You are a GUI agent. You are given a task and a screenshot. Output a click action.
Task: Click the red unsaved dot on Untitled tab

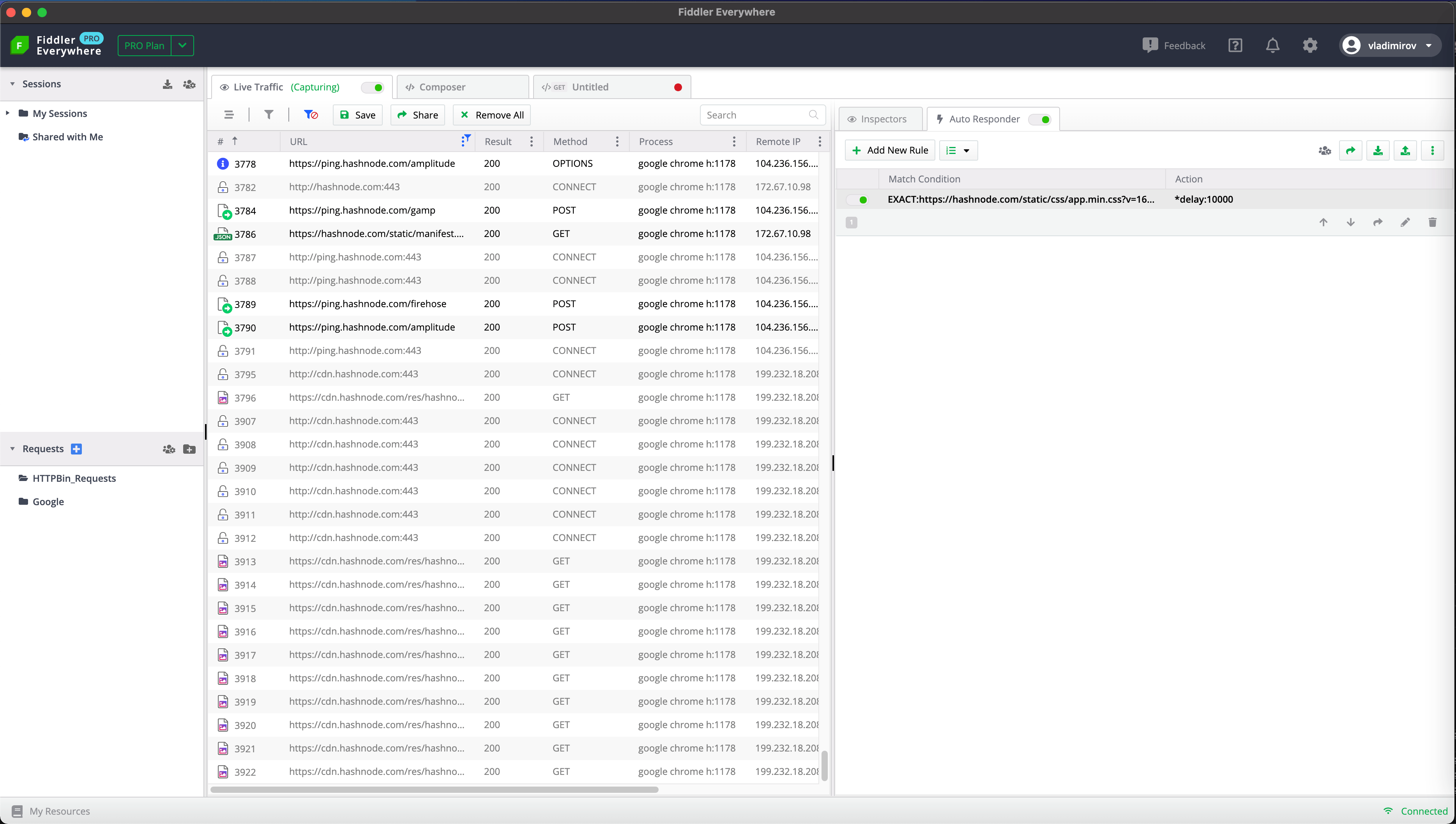pyautogui.click(x=678, y=87)
